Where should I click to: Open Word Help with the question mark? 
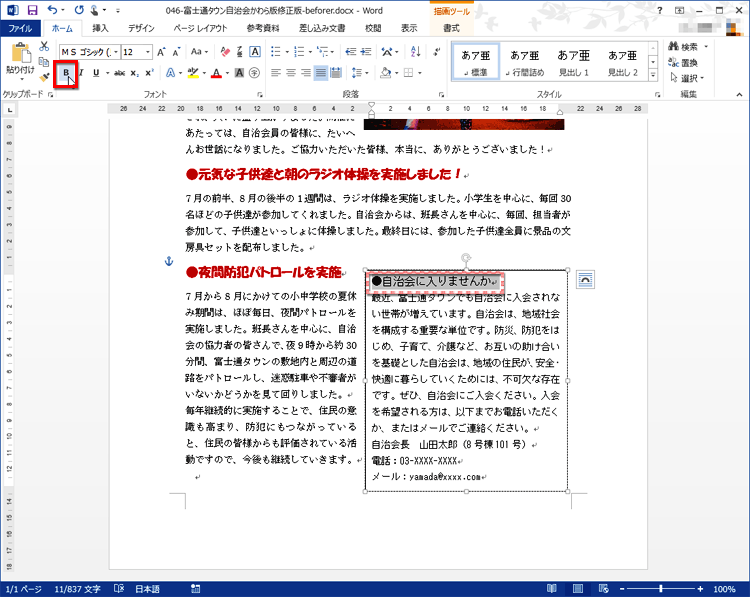(660, 10)
